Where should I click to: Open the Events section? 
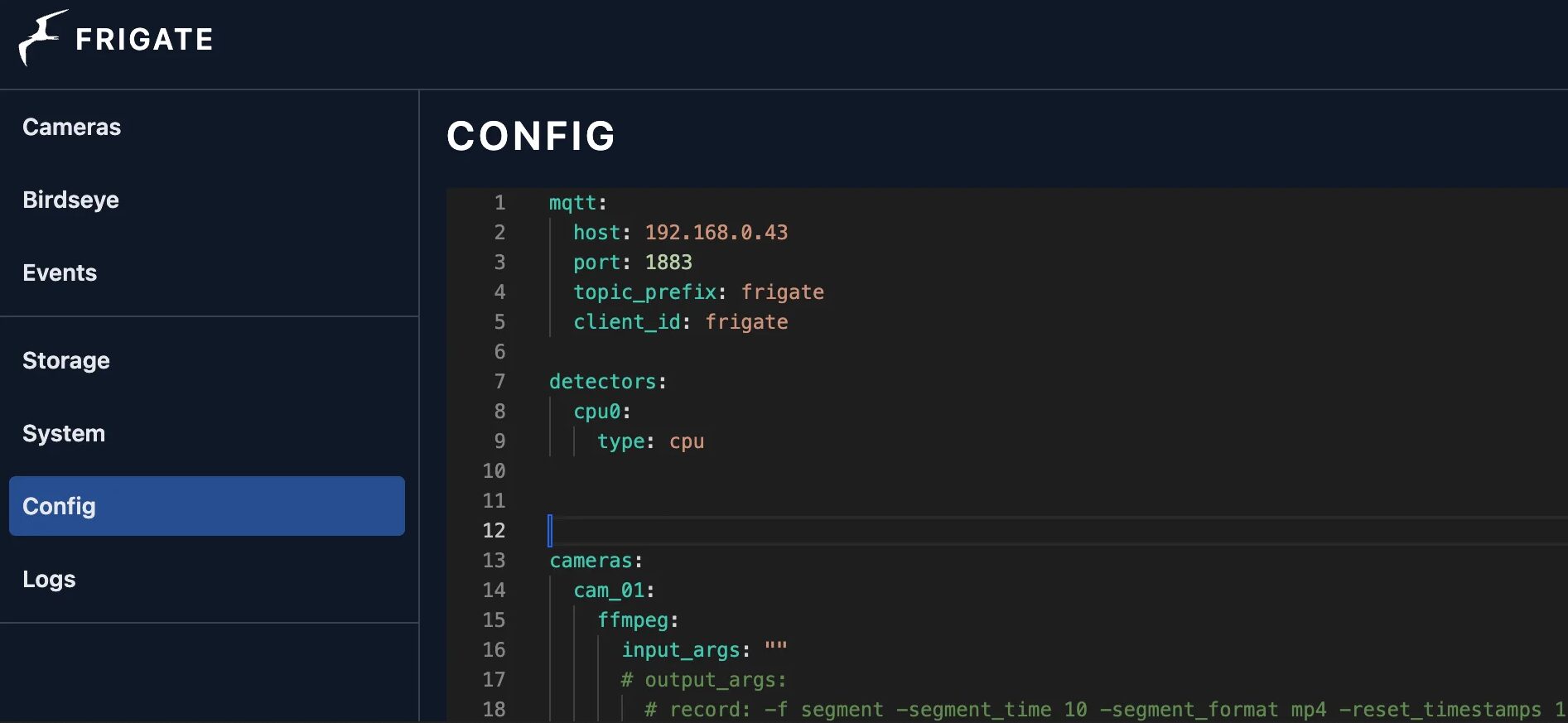point(60,272)
